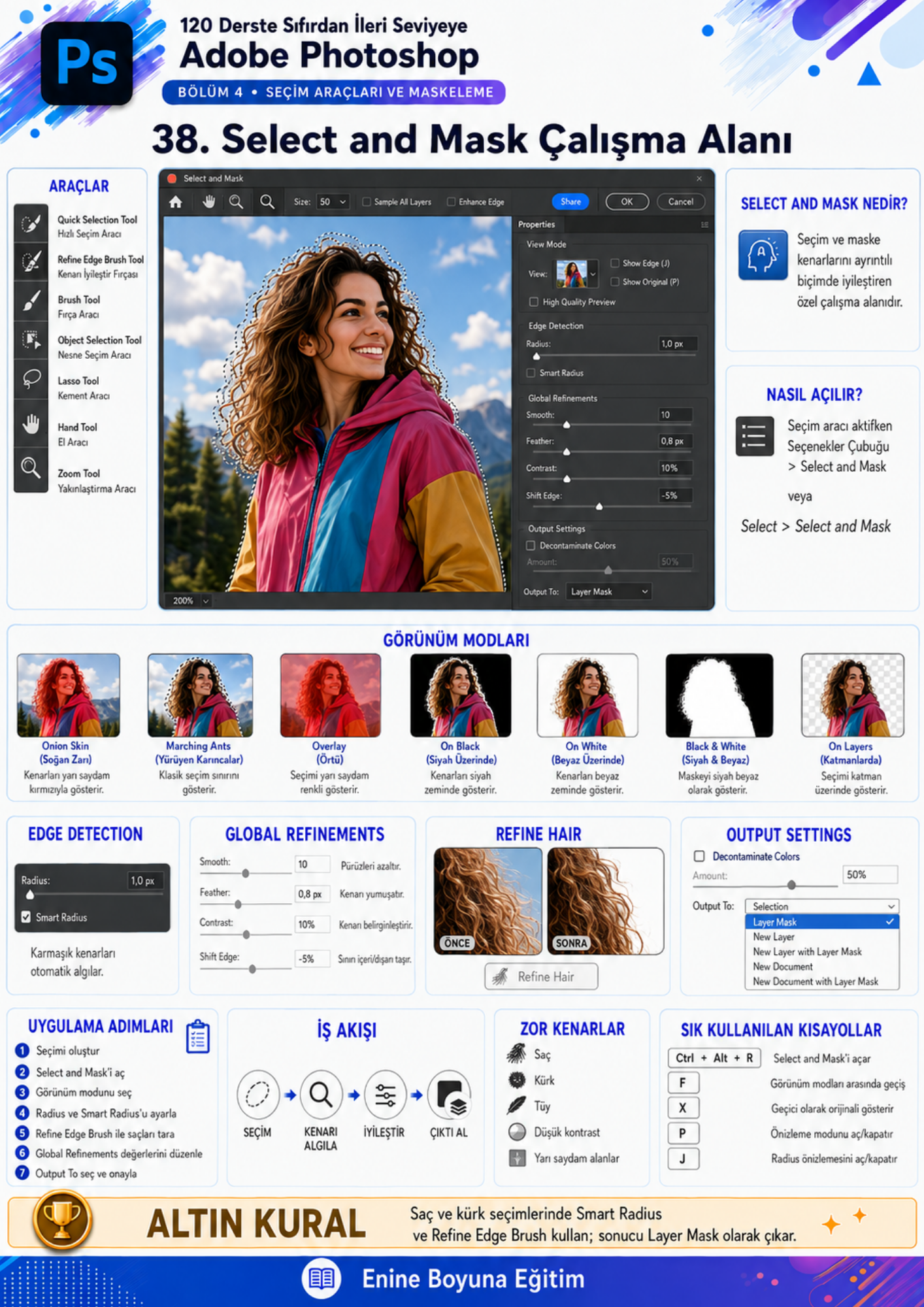Click the Smooth slider in Global Refinements panel
This screenshot has width=924, height=1307.
(x=246, y=873)
